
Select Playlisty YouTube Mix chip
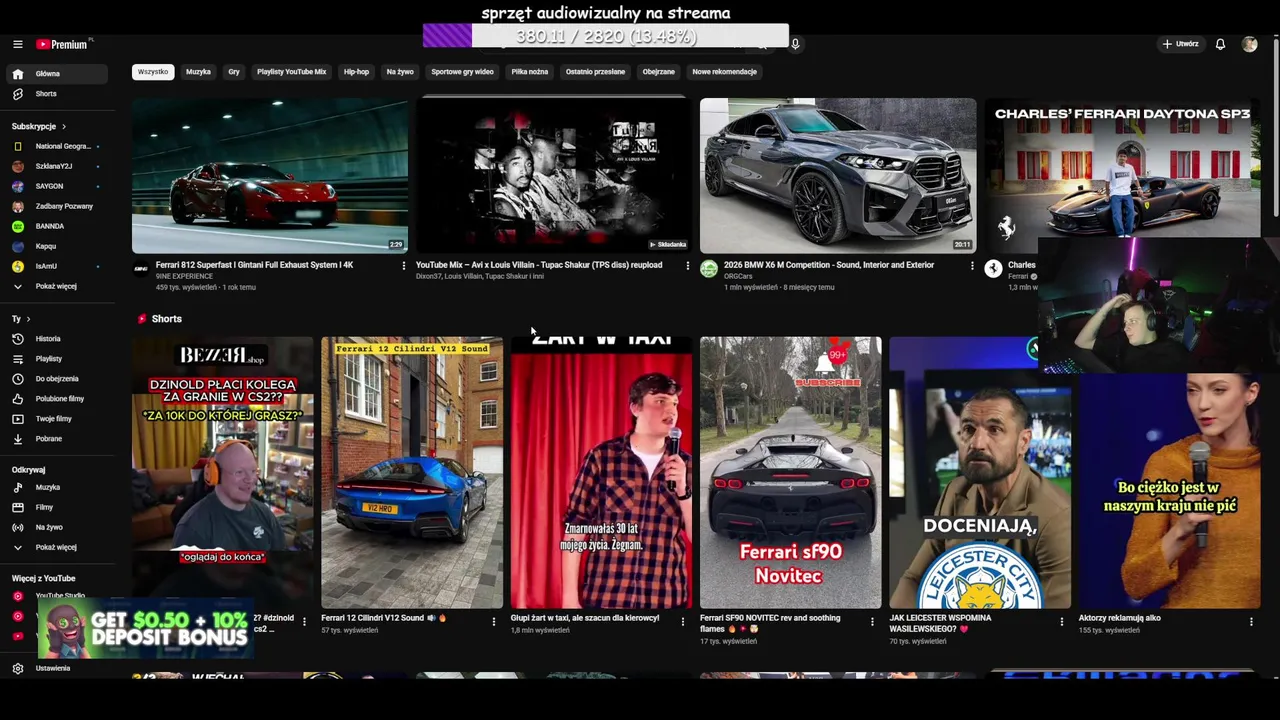click(x=291, y=72)
